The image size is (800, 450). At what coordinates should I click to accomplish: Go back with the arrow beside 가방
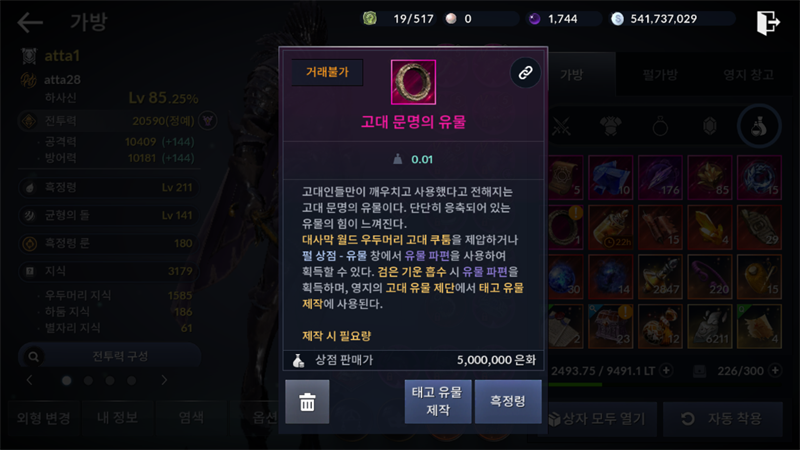tap(30, 22)
